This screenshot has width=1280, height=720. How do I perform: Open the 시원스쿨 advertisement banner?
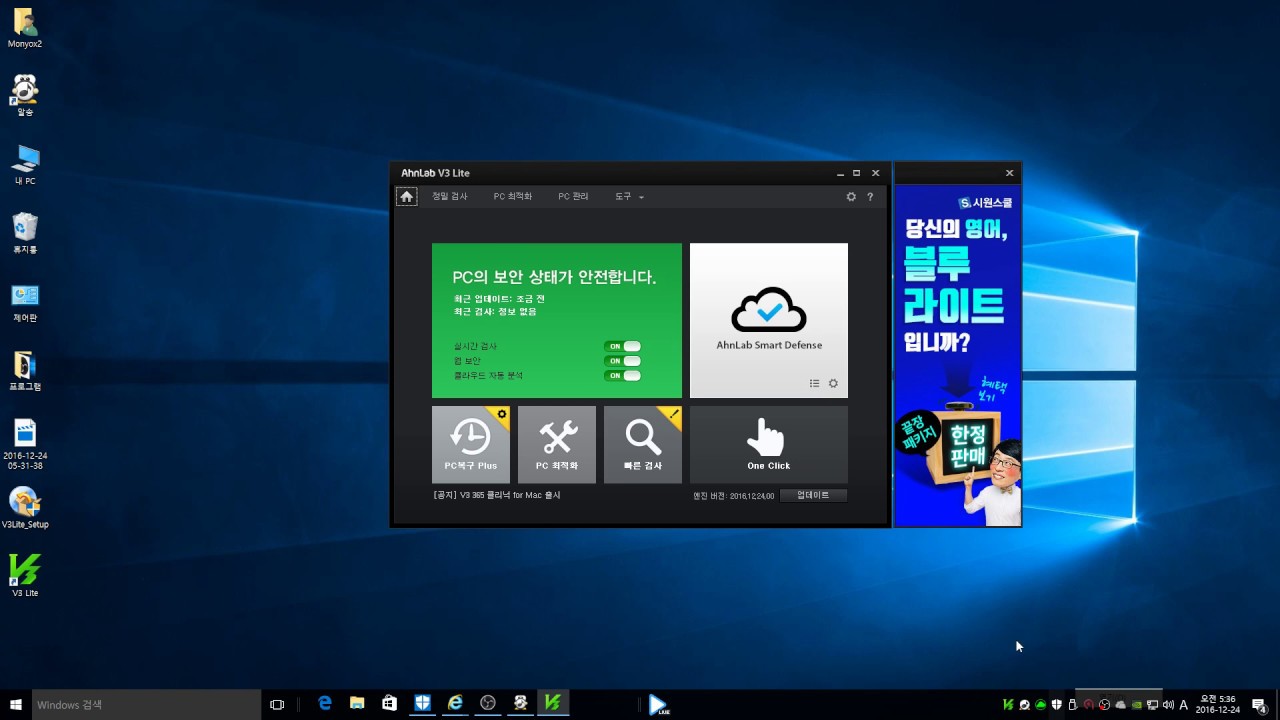coord(958,355)
